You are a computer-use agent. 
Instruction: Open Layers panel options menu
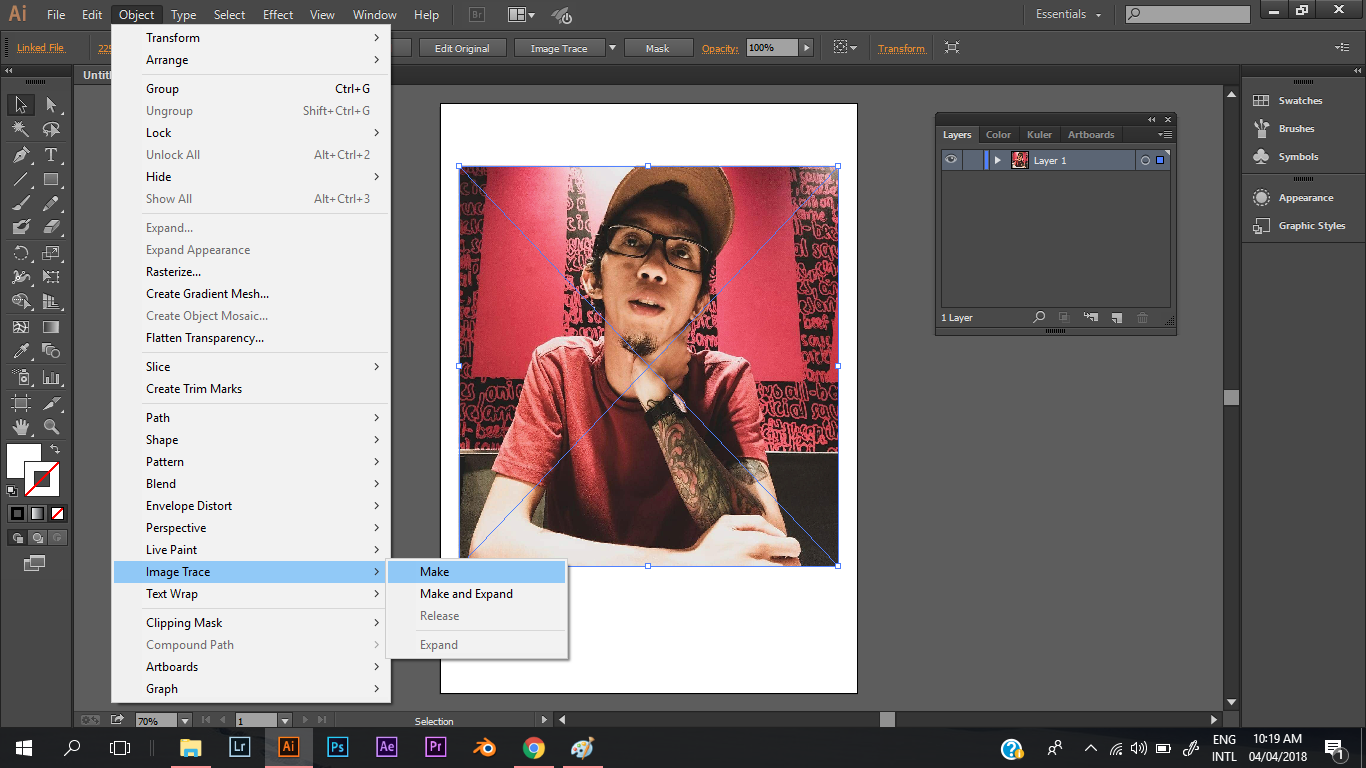tap(1165, 134)
